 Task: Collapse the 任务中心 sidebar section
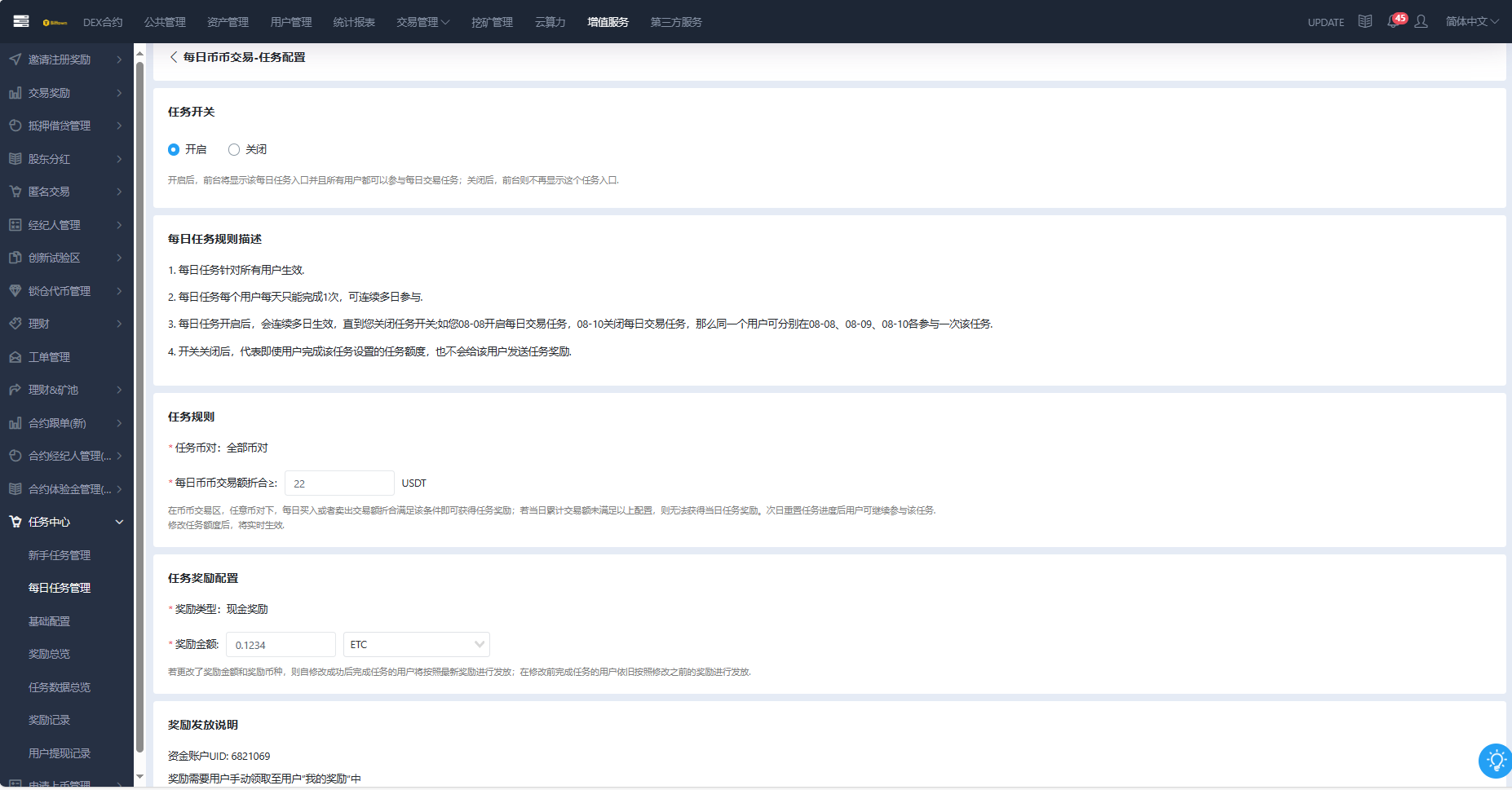119,522
